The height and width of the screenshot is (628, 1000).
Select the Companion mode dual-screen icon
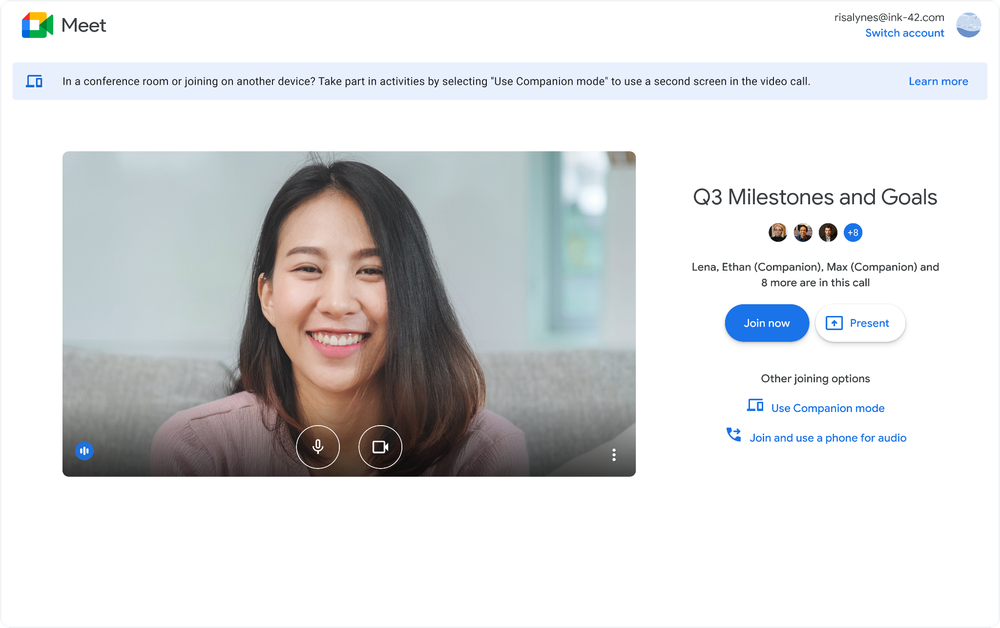[756, 406]
